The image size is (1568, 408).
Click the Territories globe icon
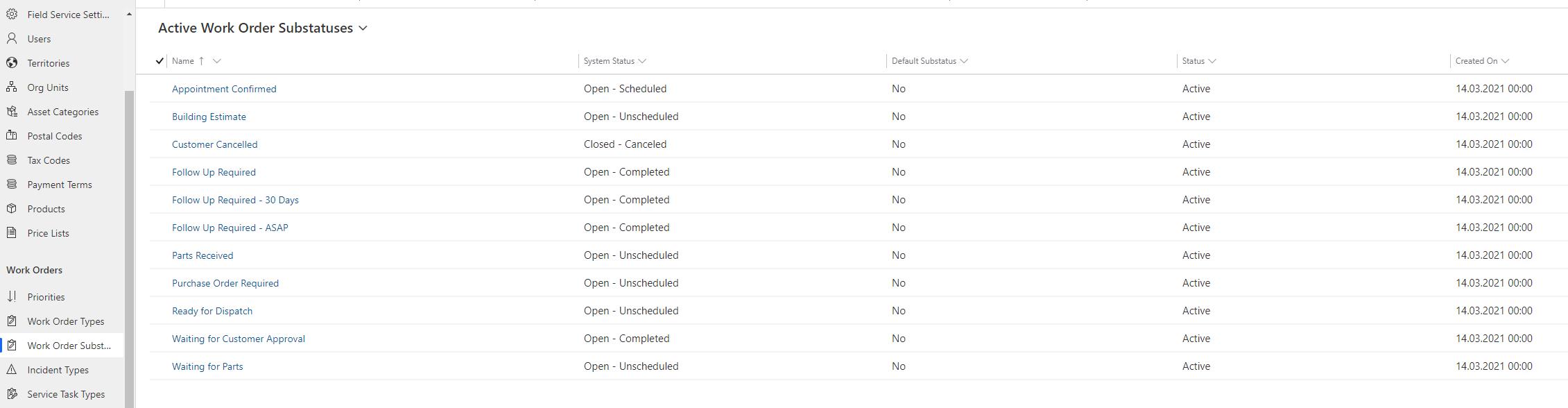[12, 63]
